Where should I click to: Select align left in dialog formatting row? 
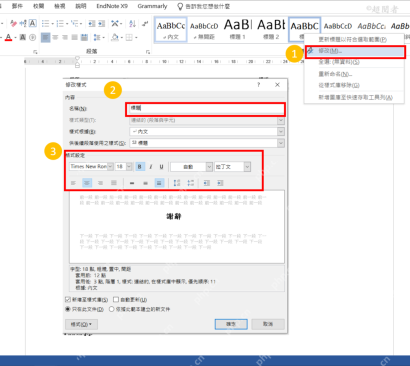click(x=73, y=183)
